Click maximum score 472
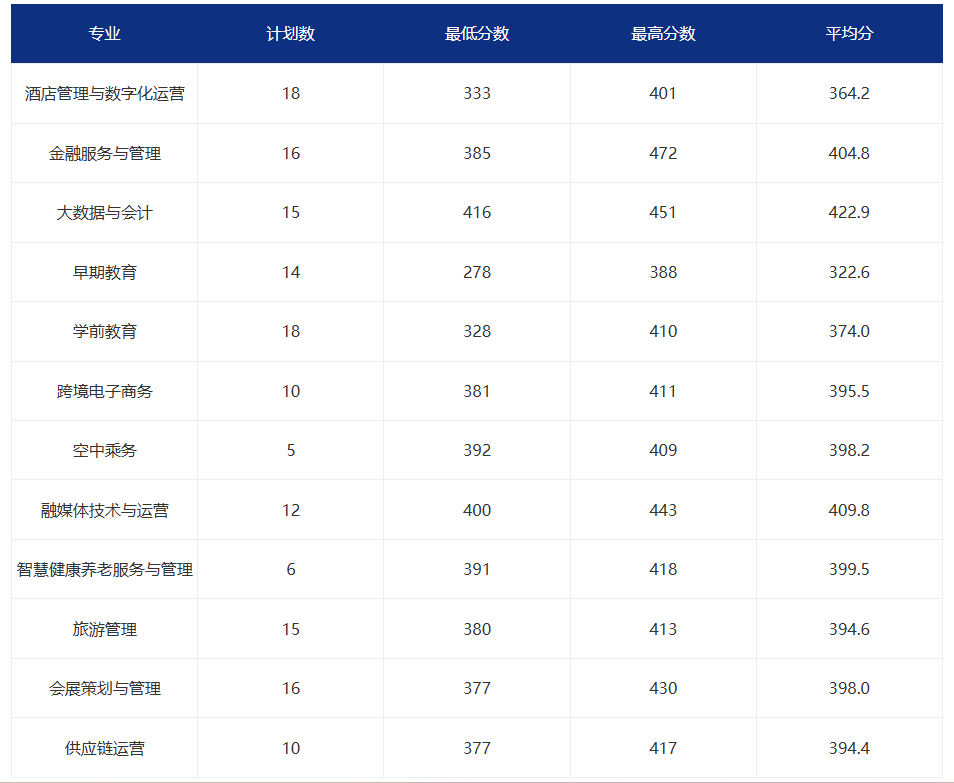 663,153
